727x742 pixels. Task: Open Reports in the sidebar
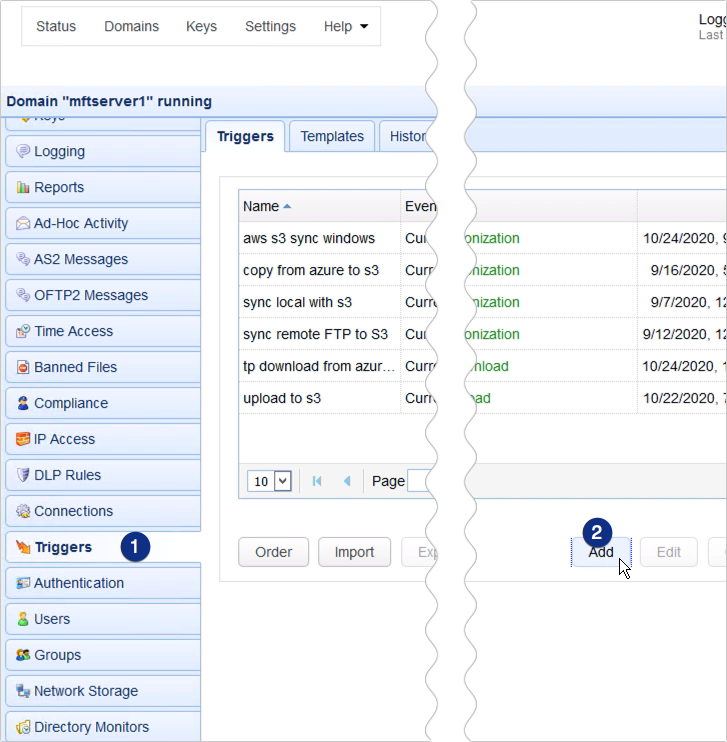coord(103,187)
